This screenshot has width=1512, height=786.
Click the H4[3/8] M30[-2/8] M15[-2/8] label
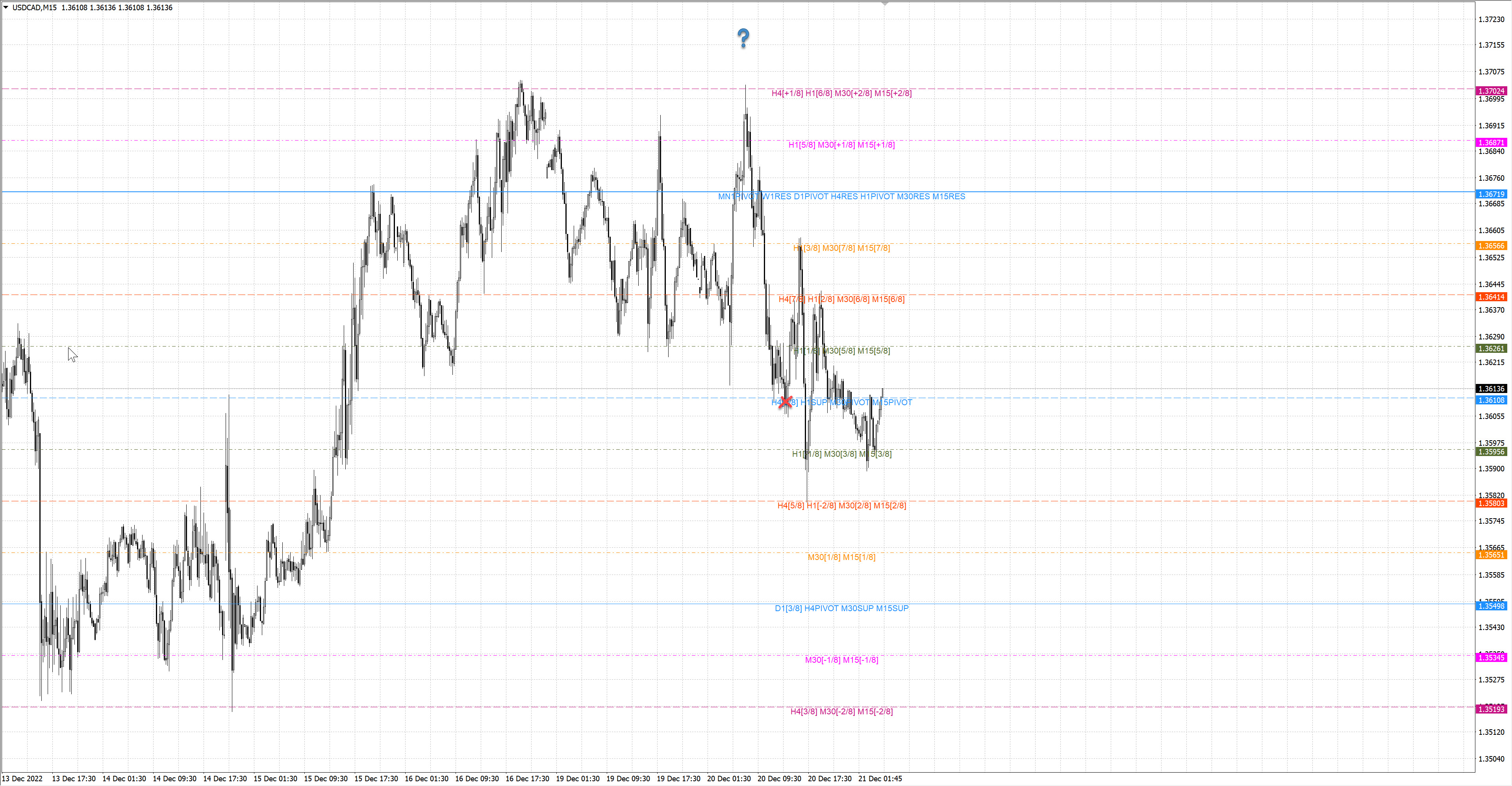point(841,712)
